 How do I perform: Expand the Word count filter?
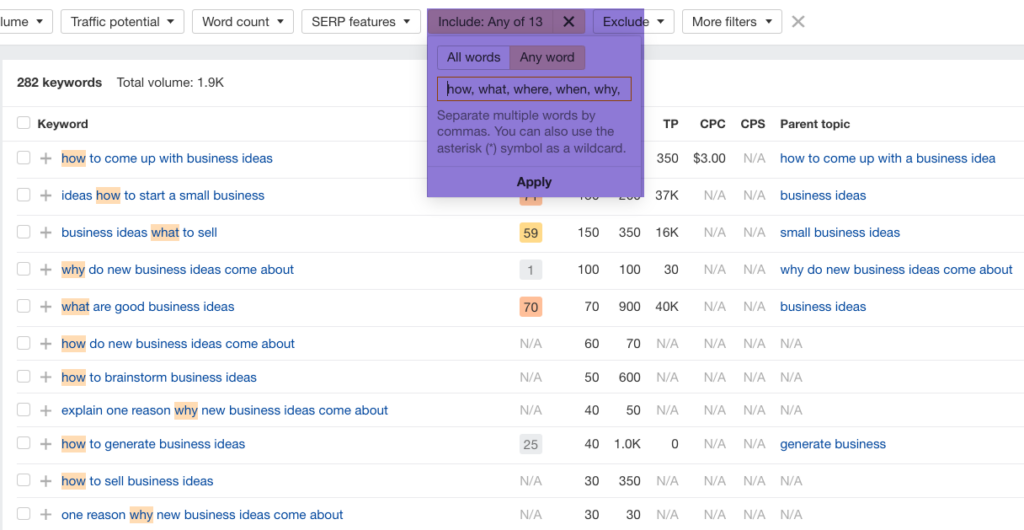[243, 22]
